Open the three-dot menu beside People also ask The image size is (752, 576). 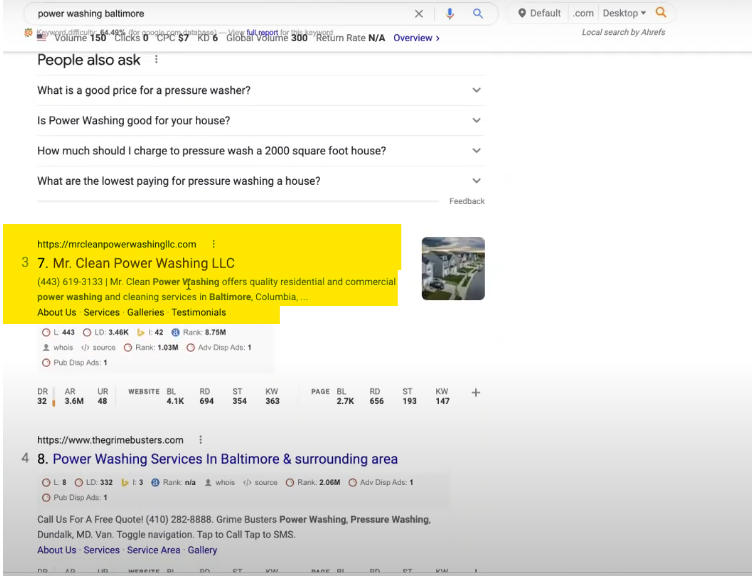[x=156, y=59]
